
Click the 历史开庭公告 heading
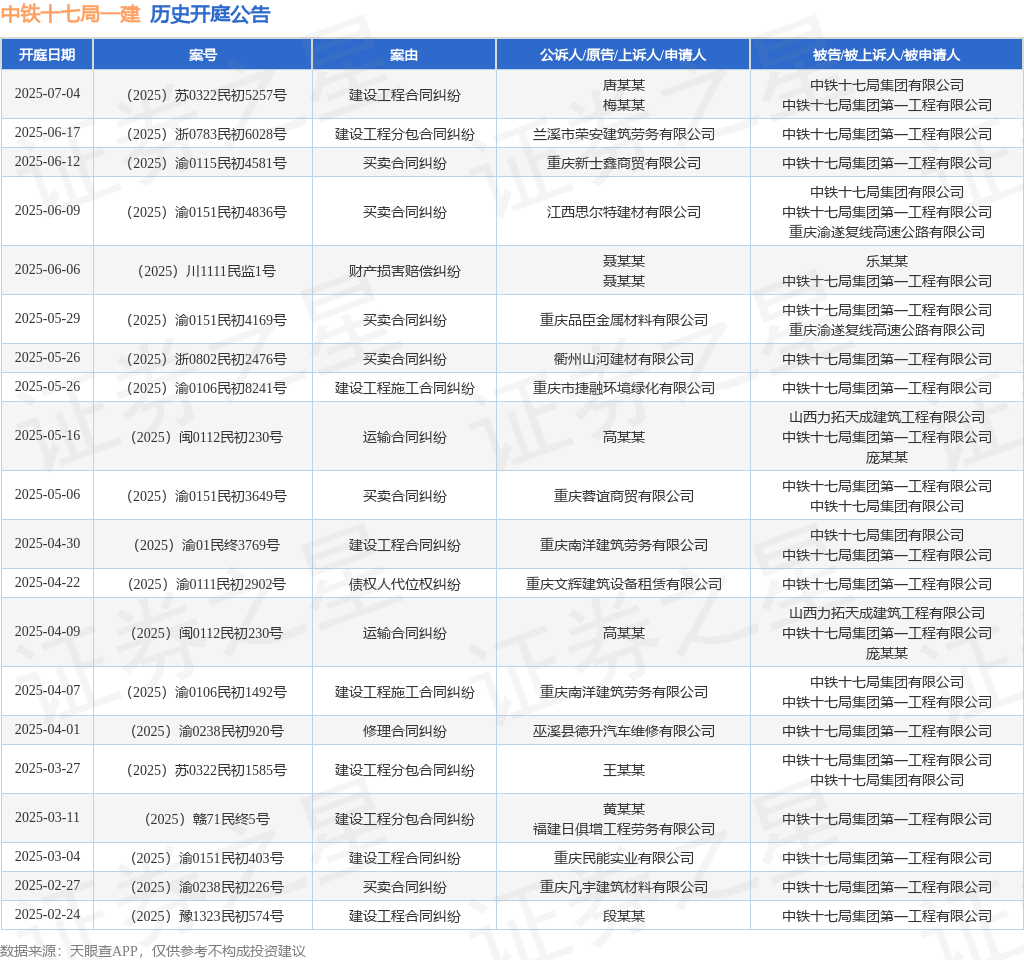point(209,14)
